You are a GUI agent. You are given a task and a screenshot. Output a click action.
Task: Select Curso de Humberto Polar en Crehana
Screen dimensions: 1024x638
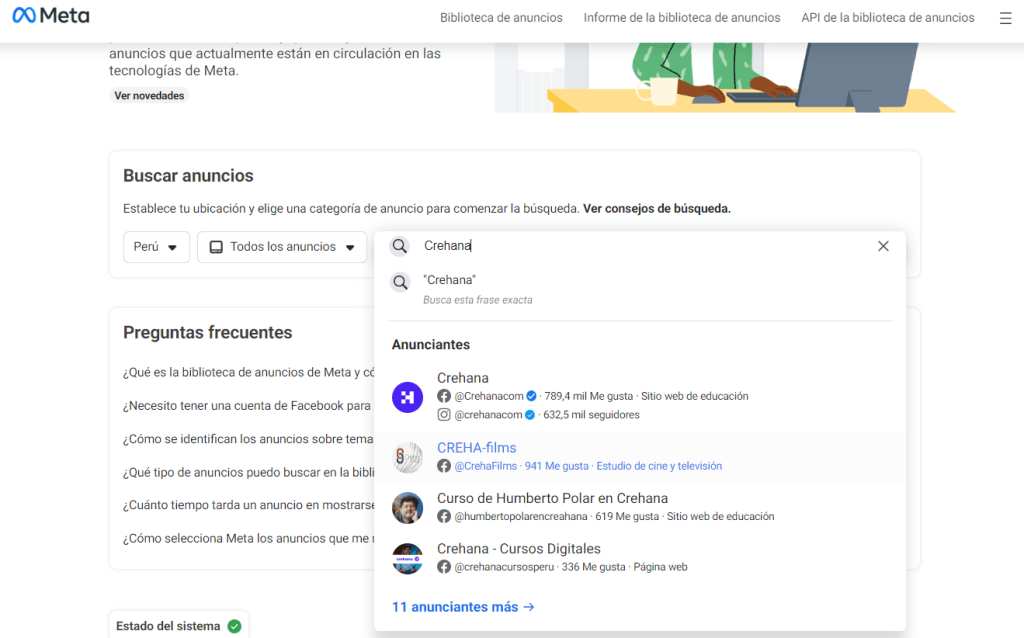pyautogui.click(x=640, y=507)
